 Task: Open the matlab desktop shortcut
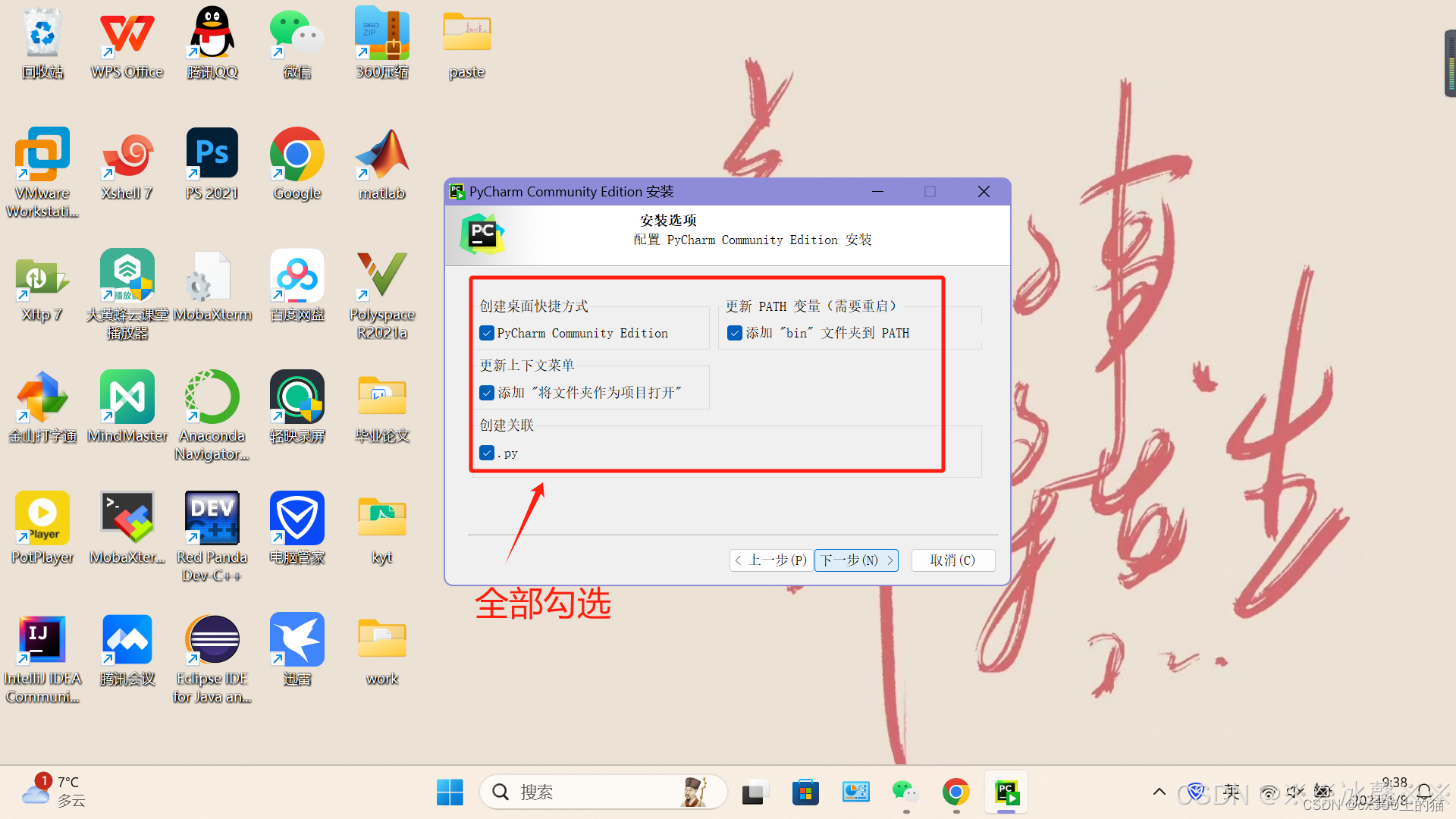pos(381,155)
